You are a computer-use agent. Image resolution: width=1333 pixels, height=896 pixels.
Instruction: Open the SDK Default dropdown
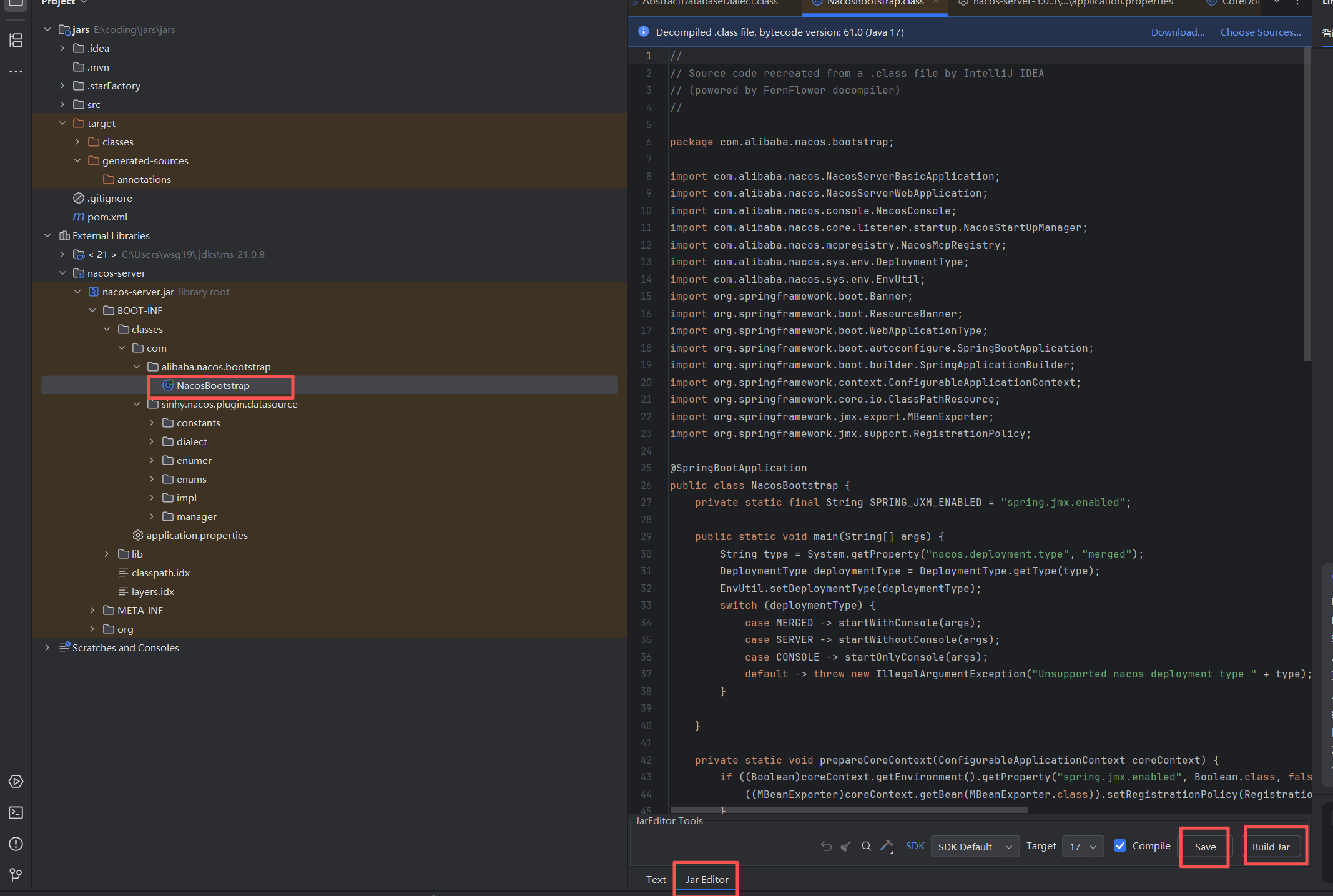[974, 846]
